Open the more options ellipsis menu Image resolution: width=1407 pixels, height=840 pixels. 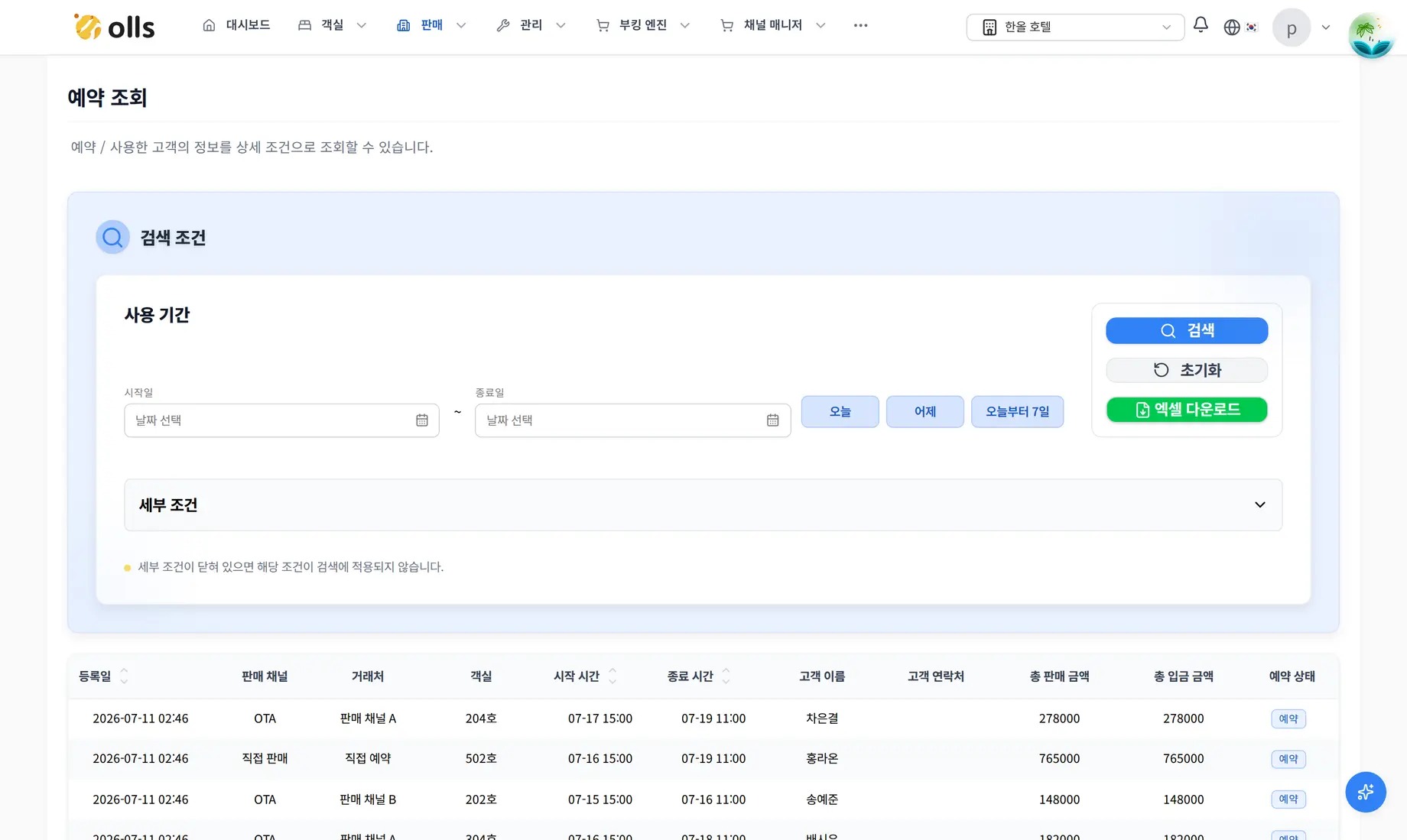860,25
